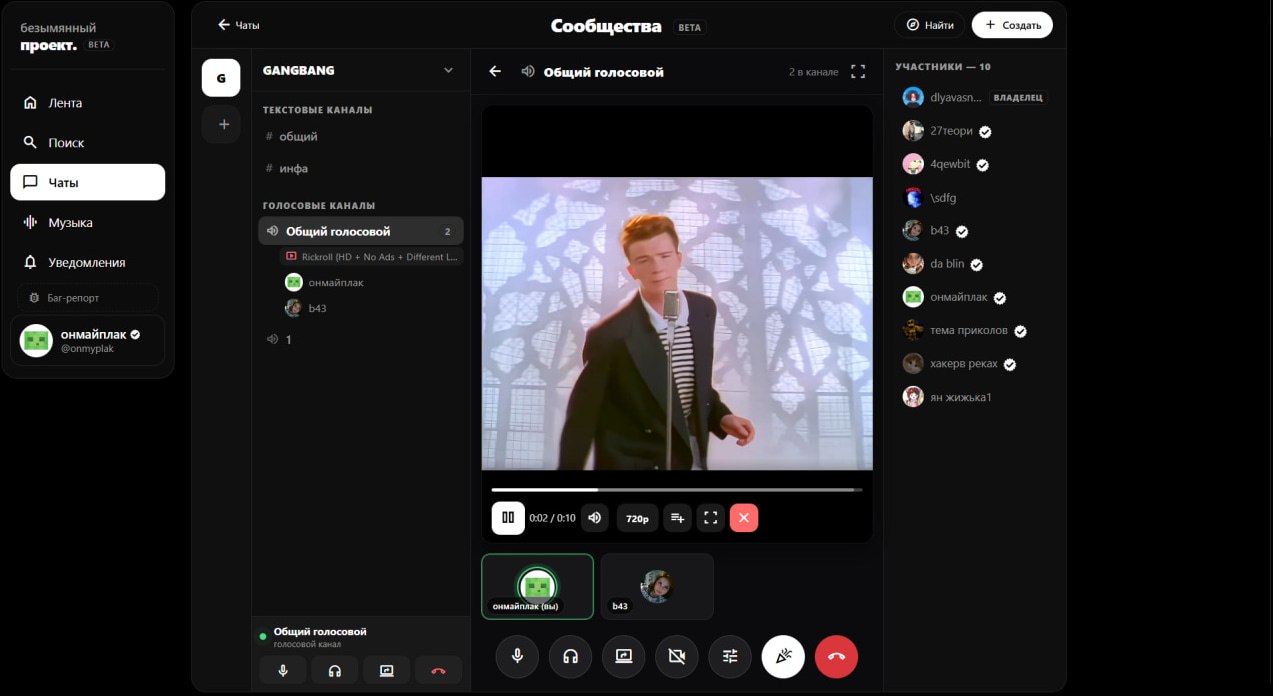Pause the video with the pause button
The width and height of the screenshot is (1273, 696).
click(508, 518)
